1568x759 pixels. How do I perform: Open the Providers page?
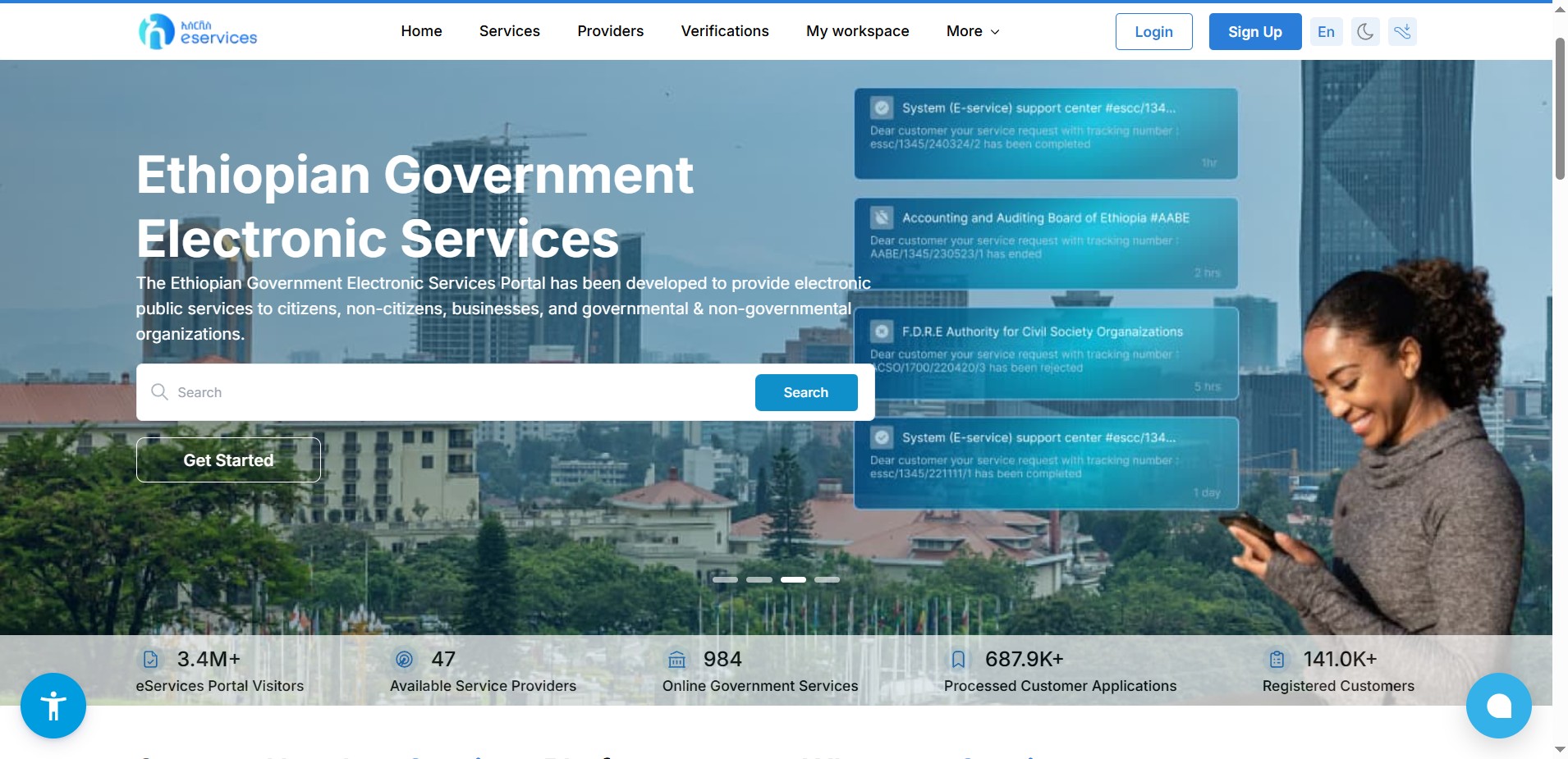click(610, 31)
